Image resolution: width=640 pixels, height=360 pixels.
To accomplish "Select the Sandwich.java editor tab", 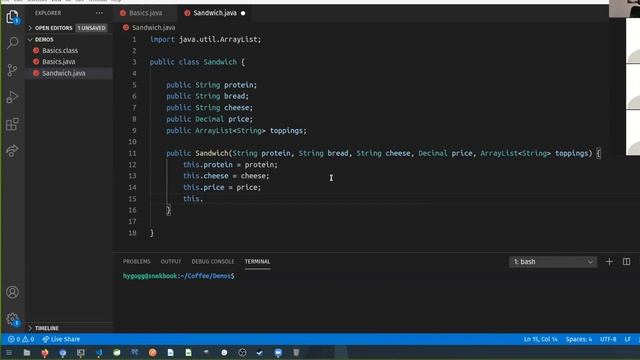I will coord(215,13).
